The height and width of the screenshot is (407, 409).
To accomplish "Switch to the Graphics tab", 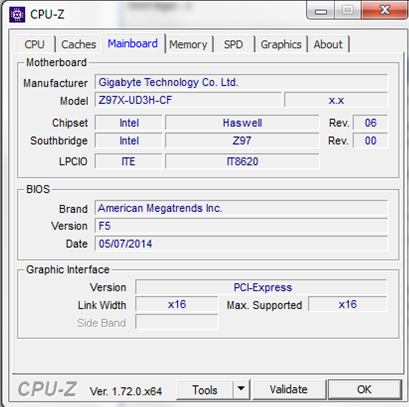I will click(x=281, y=44).
